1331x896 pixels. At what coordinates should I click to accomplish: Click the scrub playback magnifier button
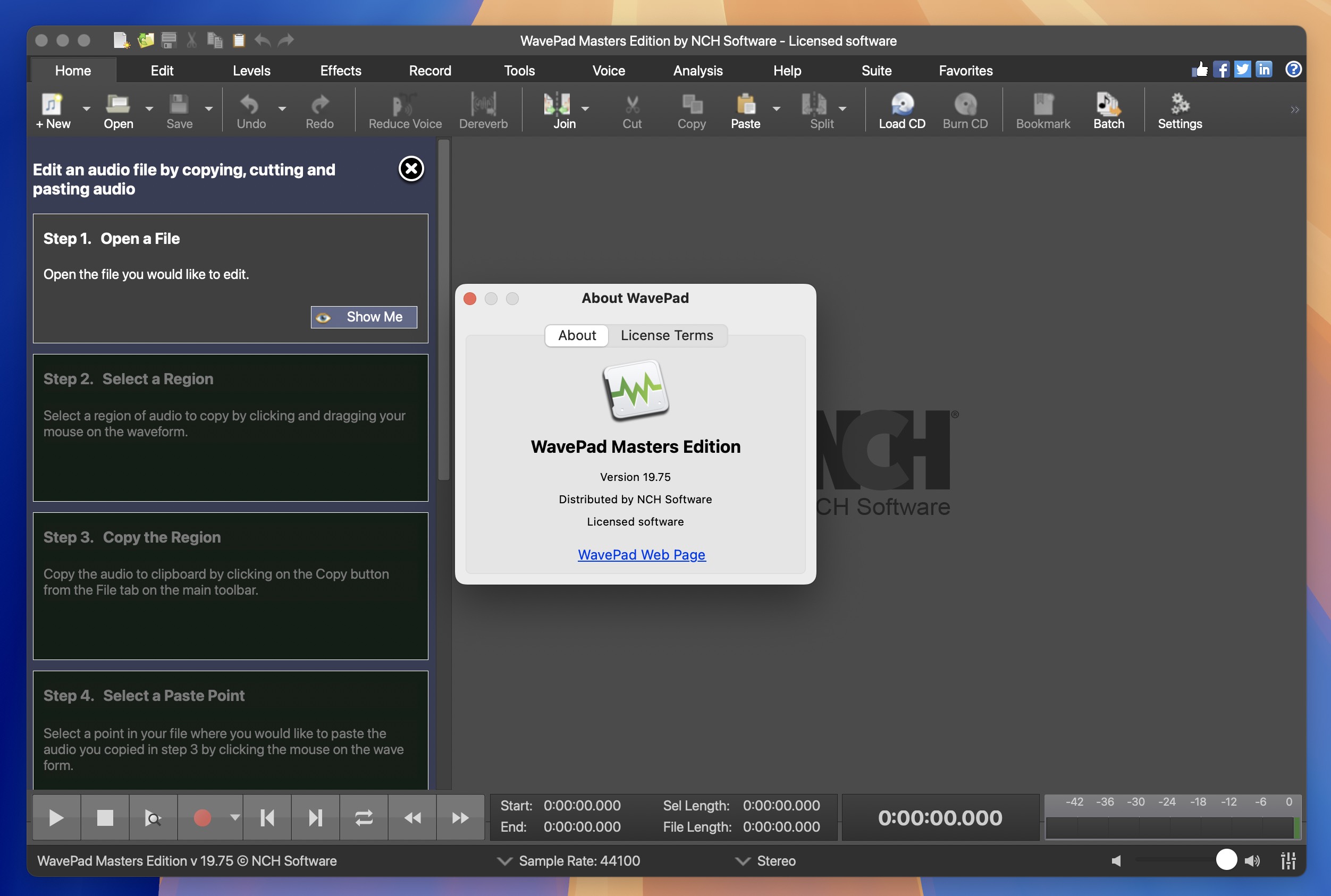click(153, 818)
